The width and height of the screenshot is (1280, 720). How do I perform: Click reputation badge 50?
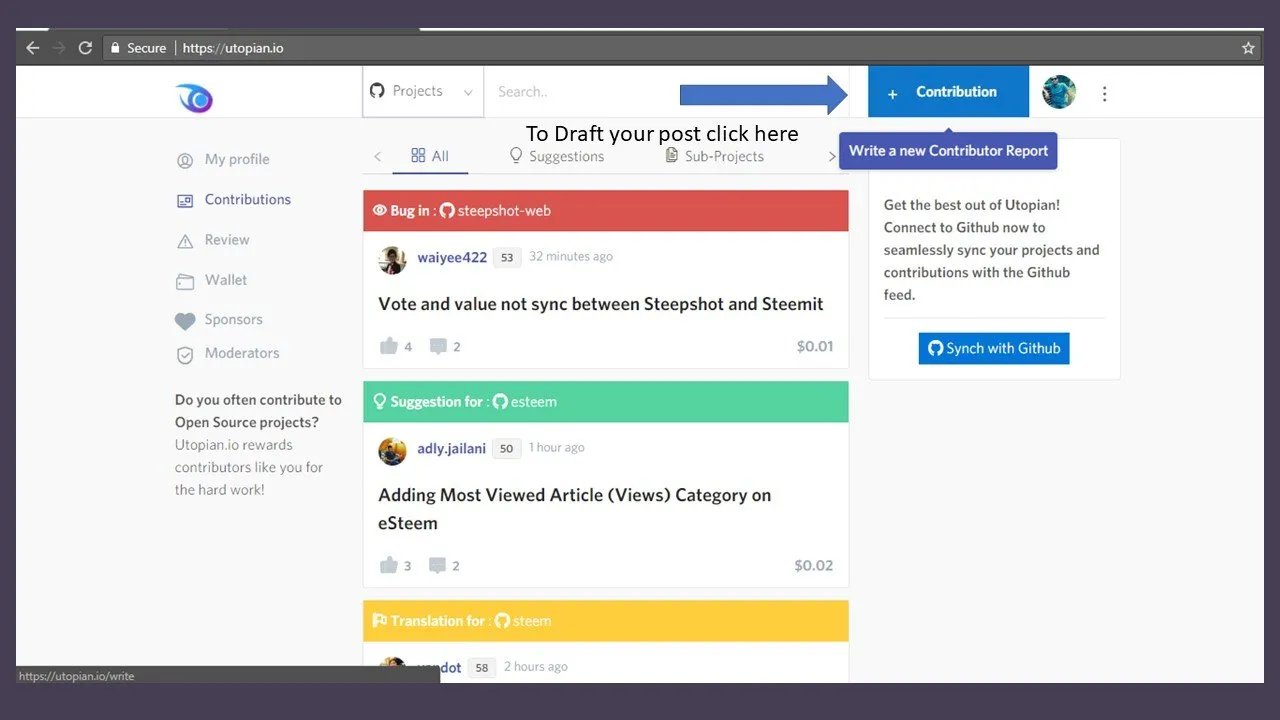506,449
